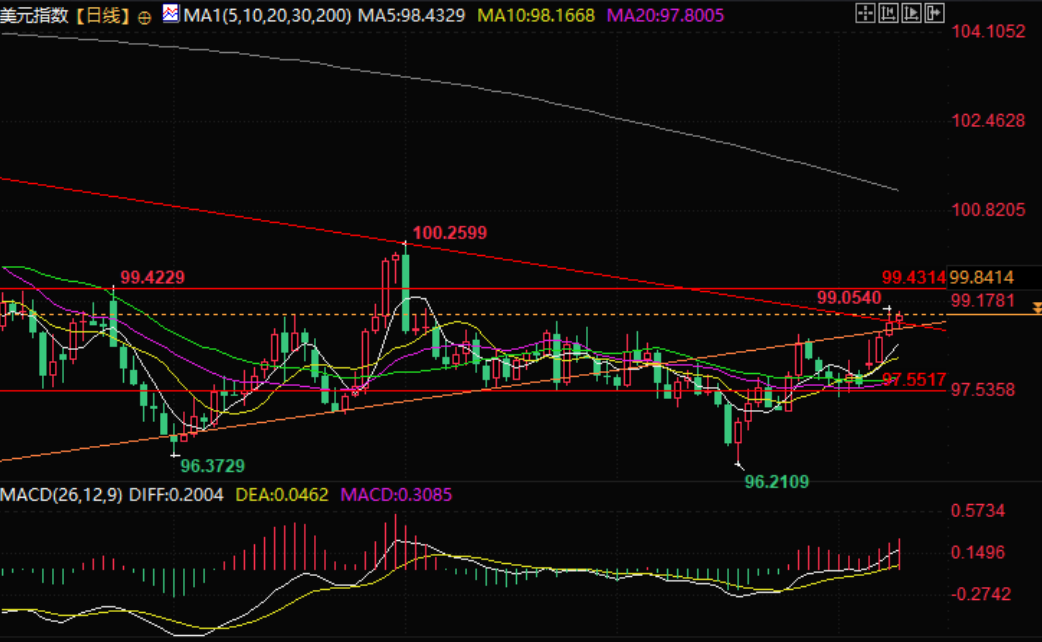Image resolution: width=1042 pixels, height=642 pixels.
Task: Select the yellow MA10:98.1668 legend
Action: tap(536, 16)
